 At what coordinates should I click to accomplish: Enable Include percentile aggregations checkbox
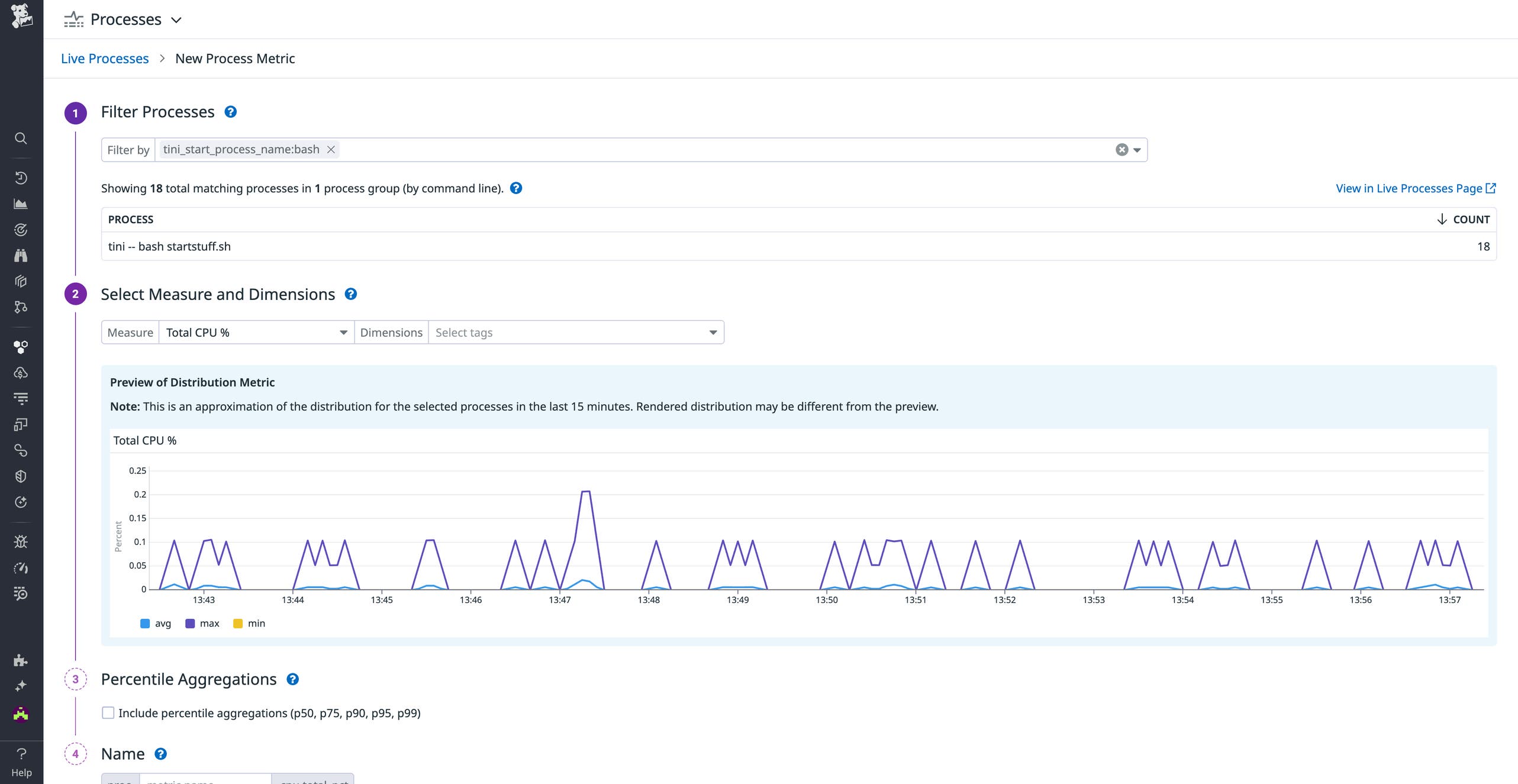(x=108, y=713)
